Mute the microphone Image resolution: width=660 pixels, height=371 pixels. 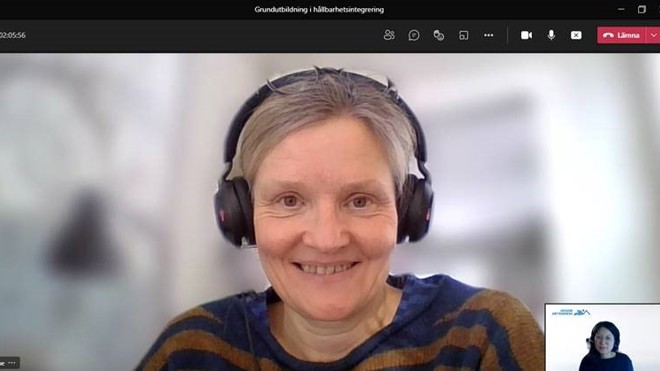coord(551,35)
